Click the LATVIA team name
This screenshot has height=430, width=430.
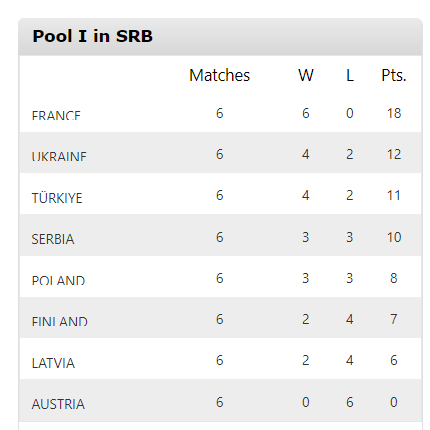[53, 363]
